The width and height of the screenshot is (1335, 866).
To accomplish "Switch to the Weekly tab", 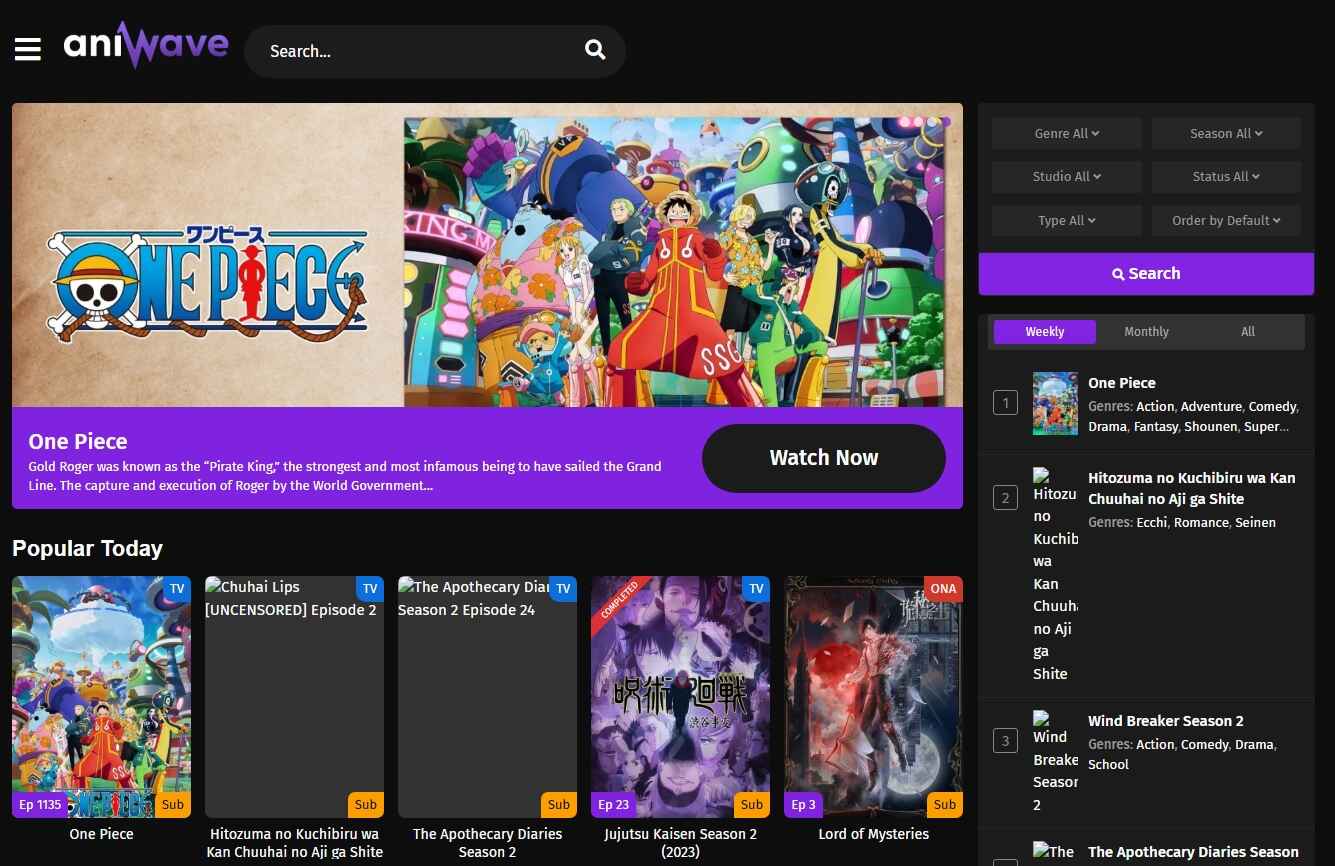I will coord(1045,332).
